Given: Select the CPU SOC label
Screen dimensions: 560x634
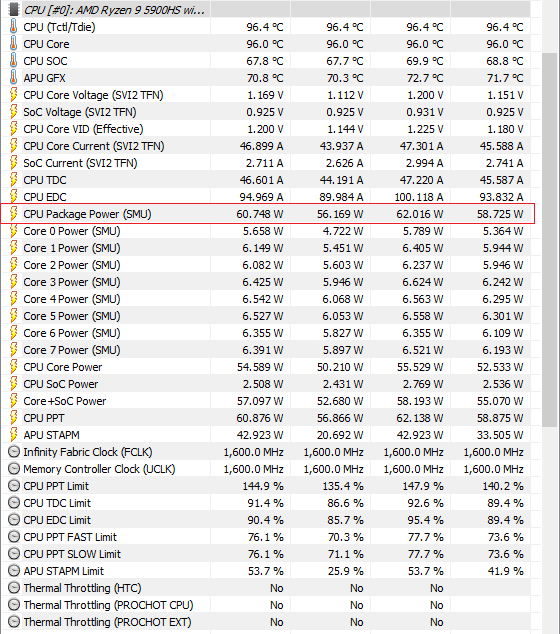Looking at the screenshot, I should click(45, 61).
